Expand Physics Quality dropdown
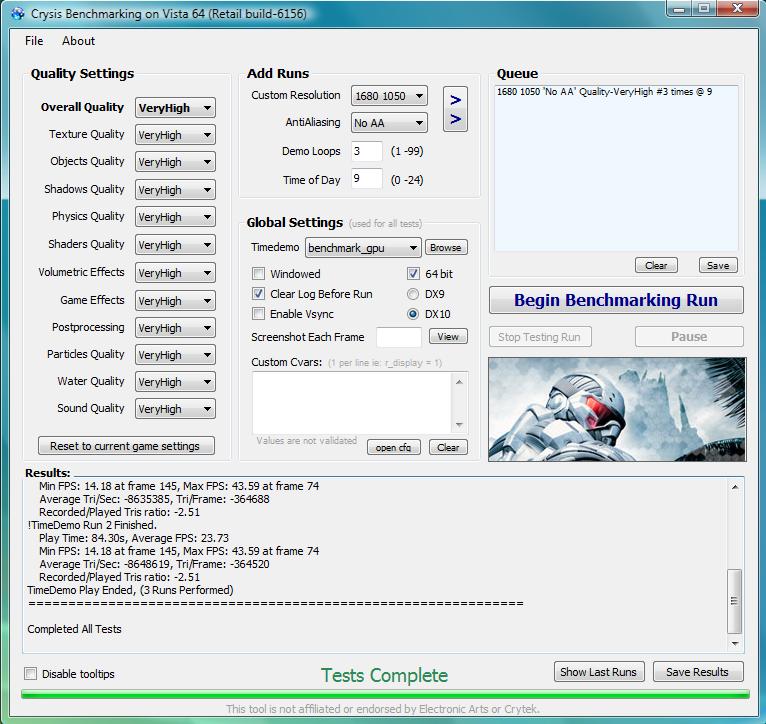 pos(175,216)
